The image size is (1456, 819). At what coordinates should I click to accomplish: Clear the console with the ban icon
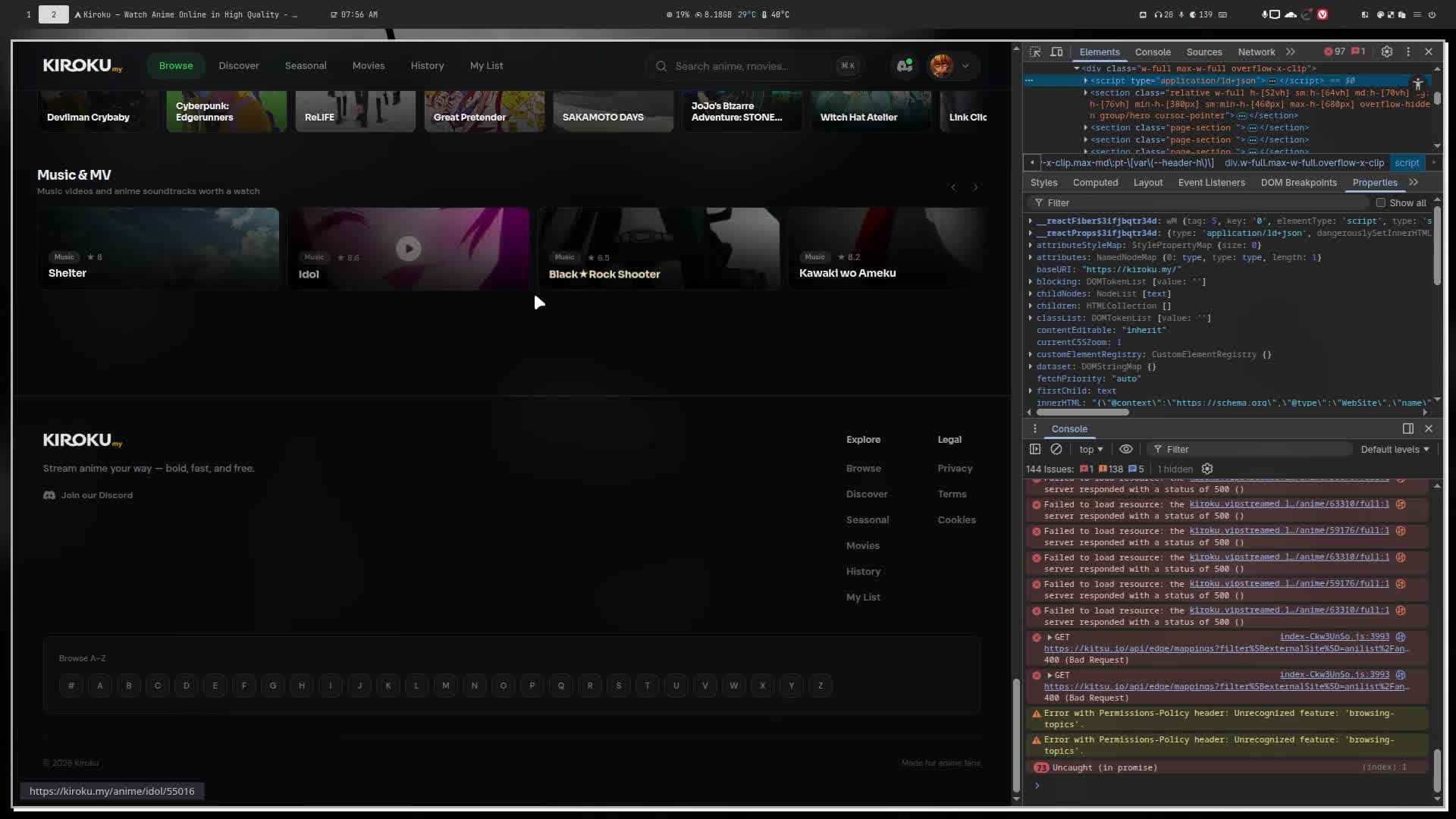click(1056, 449)
